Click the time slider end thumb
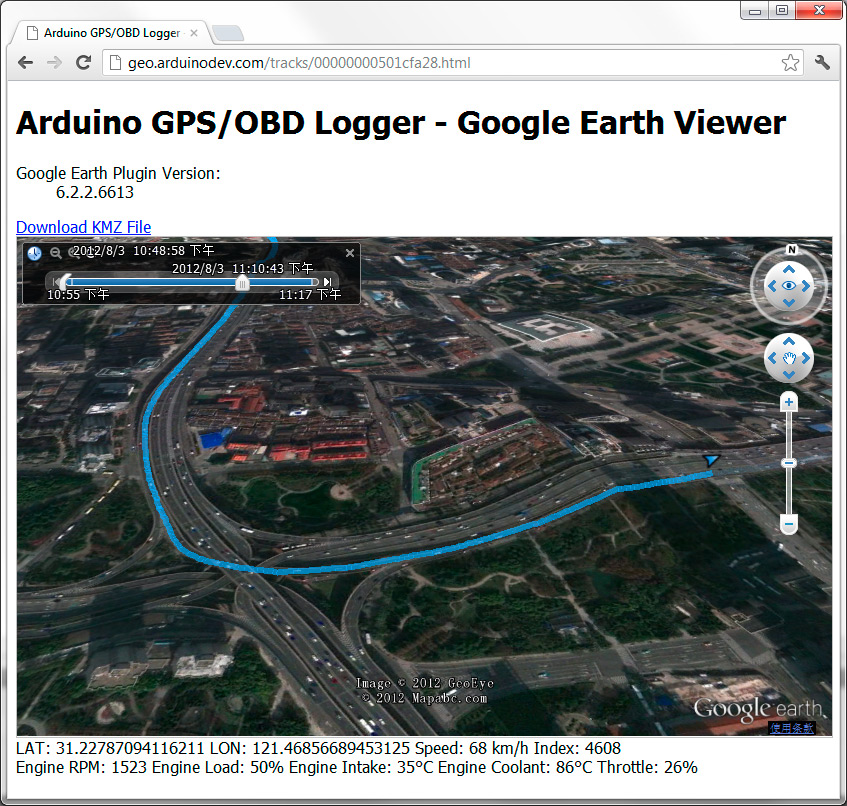847x806 pixels. coord(243,283)
